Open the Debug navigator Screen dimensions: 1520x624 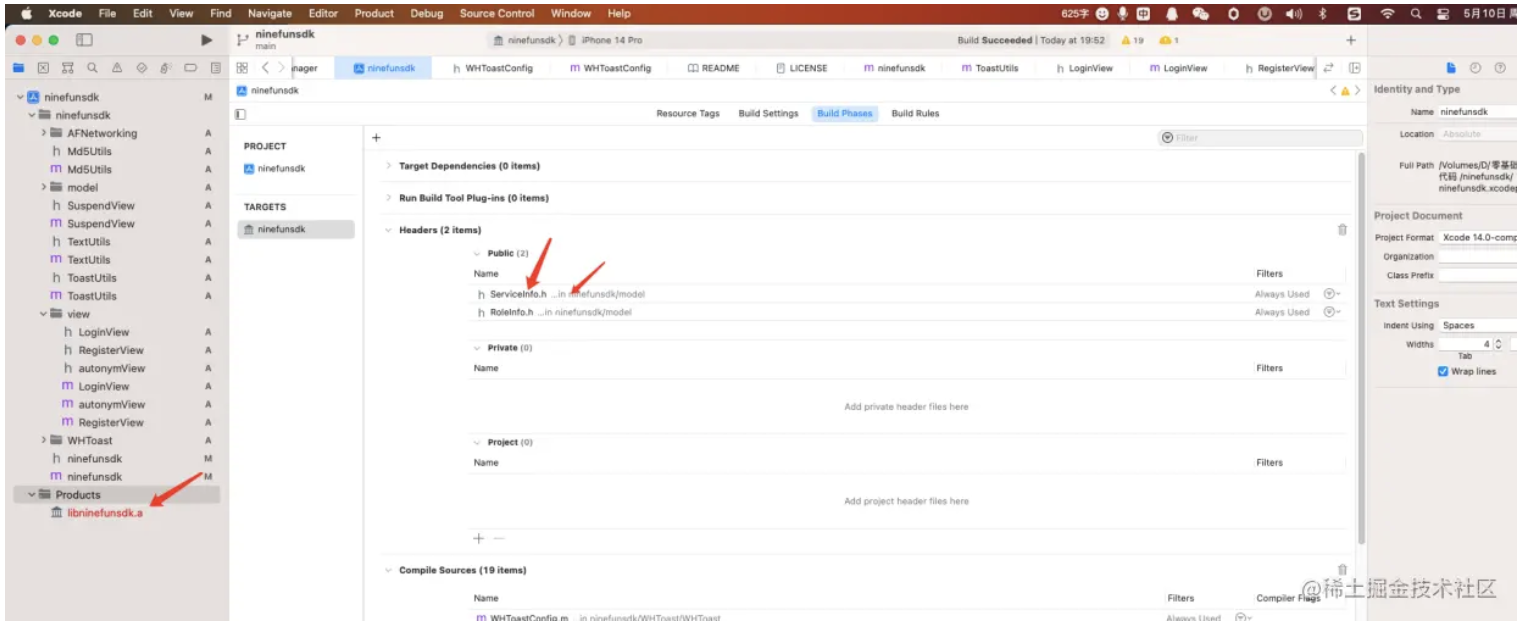pyautogui.click(x=165, y=68)
